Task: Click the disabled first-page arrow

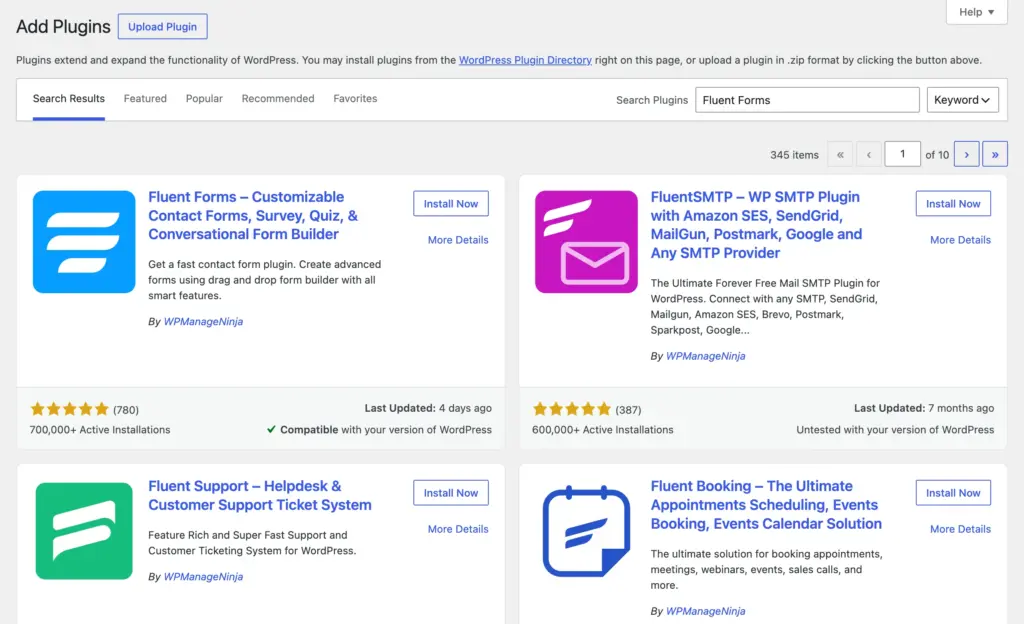Action: 840,155
